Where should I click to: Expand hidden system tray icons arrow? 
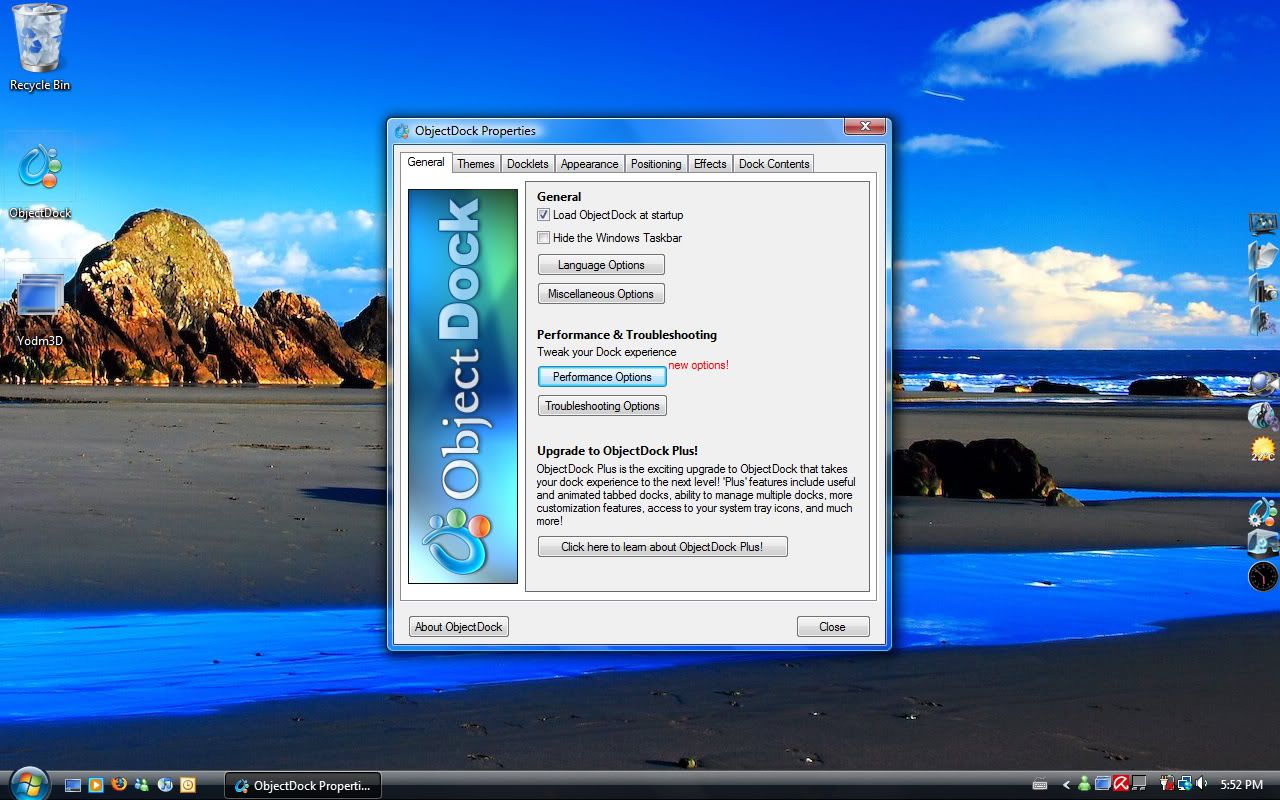point(1066,785)
